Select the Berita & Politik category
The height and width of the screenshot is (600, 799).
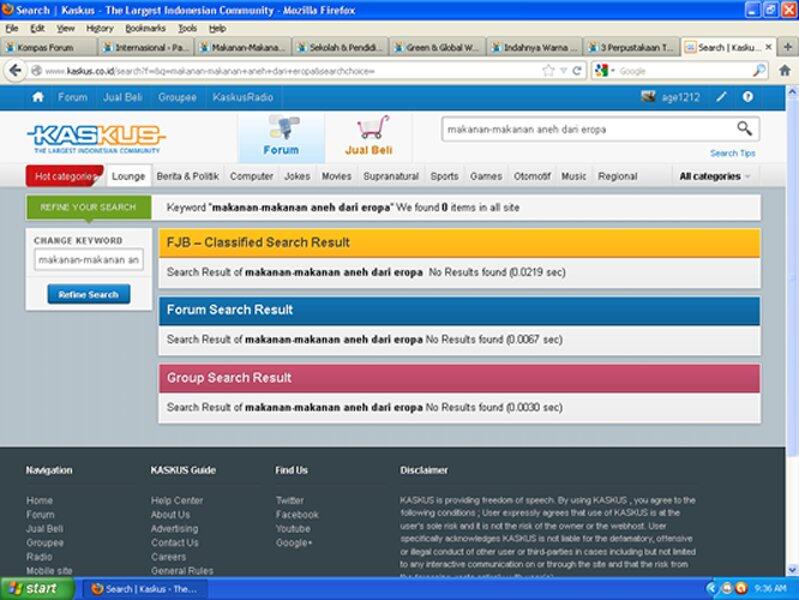[188, 176]
